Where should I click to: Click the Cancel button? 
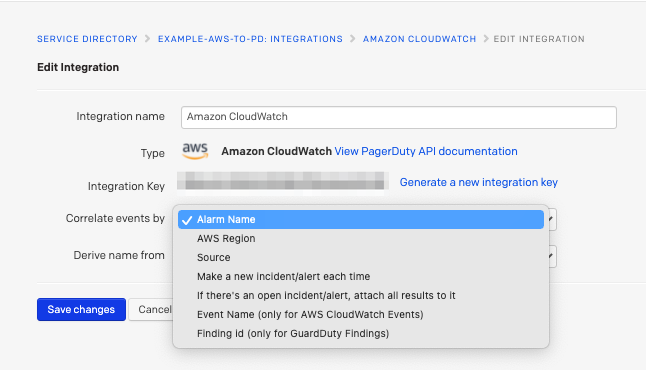(x=151, y=309)
